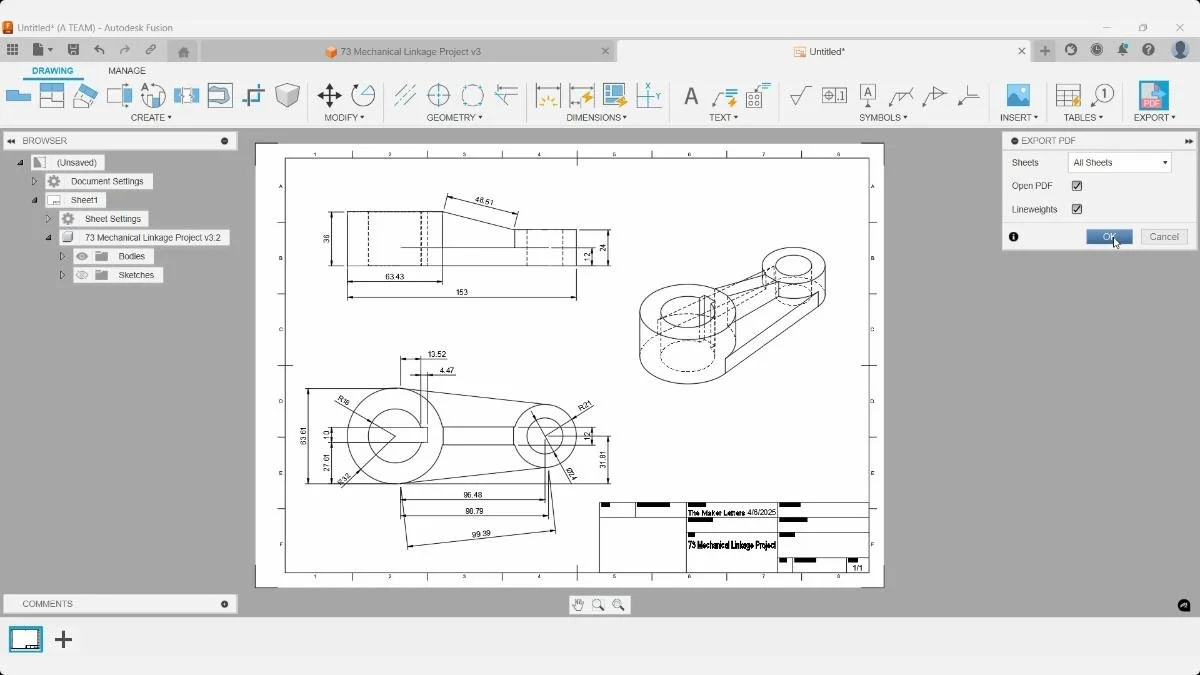Select the Base View tool

point(18,96)
